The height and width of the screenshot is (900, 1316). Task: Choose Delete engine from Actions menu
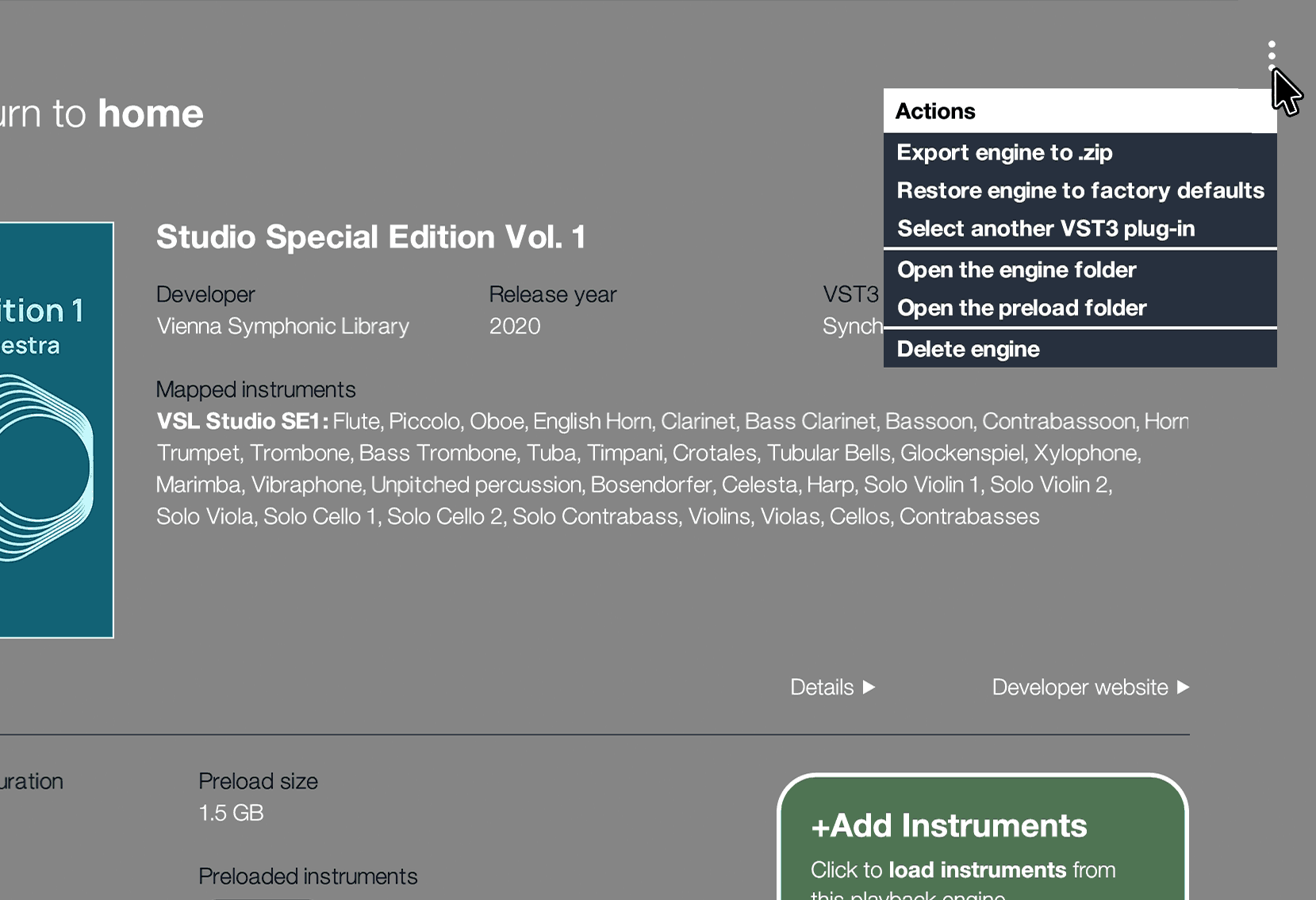pyautogui.click(x=968, y=349)
